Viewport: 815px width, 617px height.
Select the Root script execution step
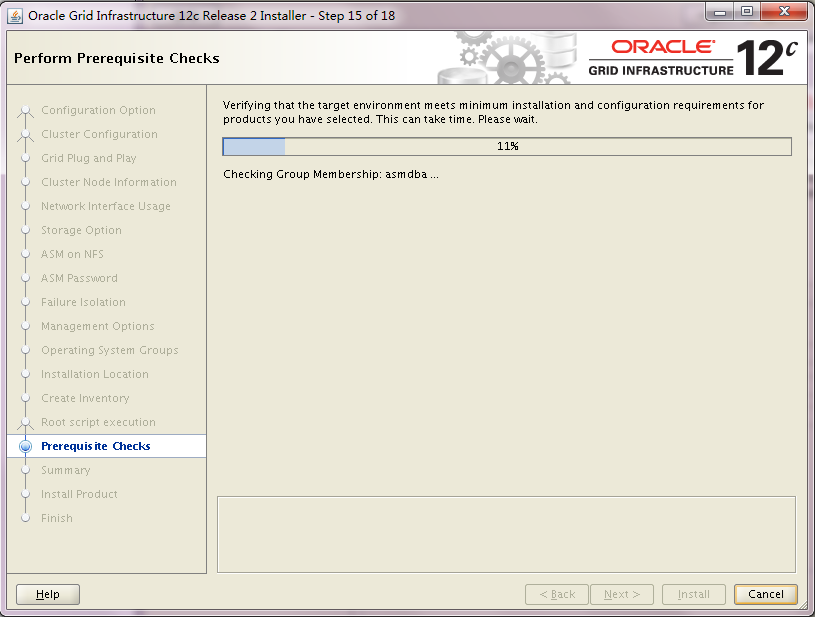(x=98, y=422)
